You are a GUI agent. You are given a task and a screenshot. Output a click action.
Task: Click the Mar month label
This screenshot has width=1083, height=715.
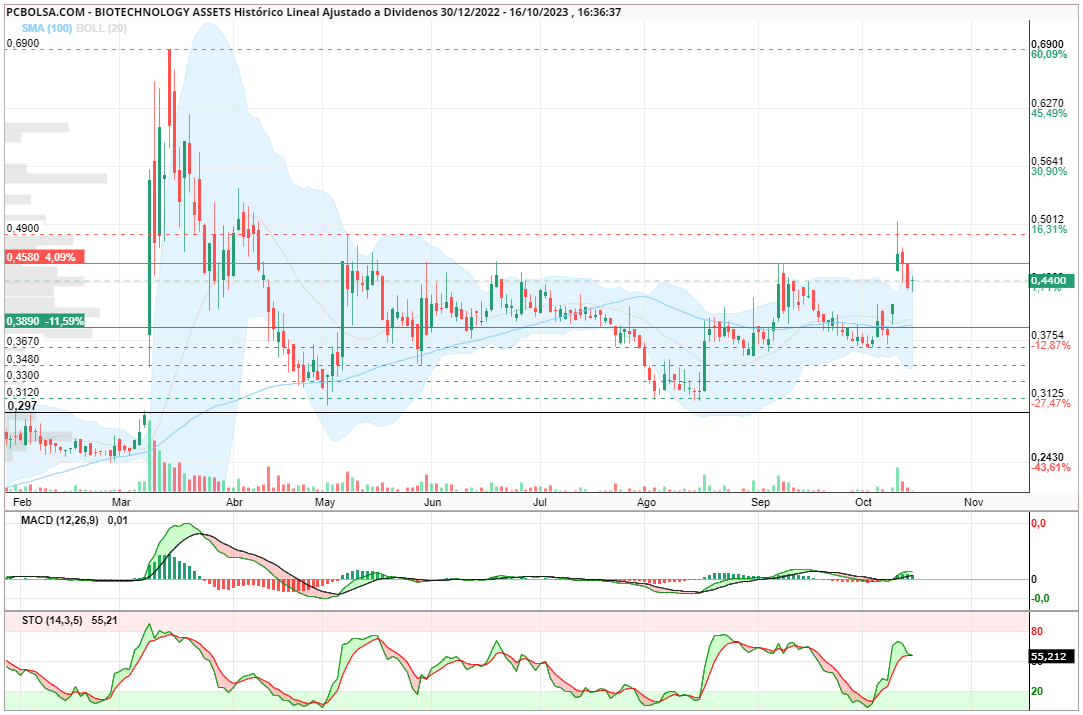pyautogui.click(x=121, y=502)
